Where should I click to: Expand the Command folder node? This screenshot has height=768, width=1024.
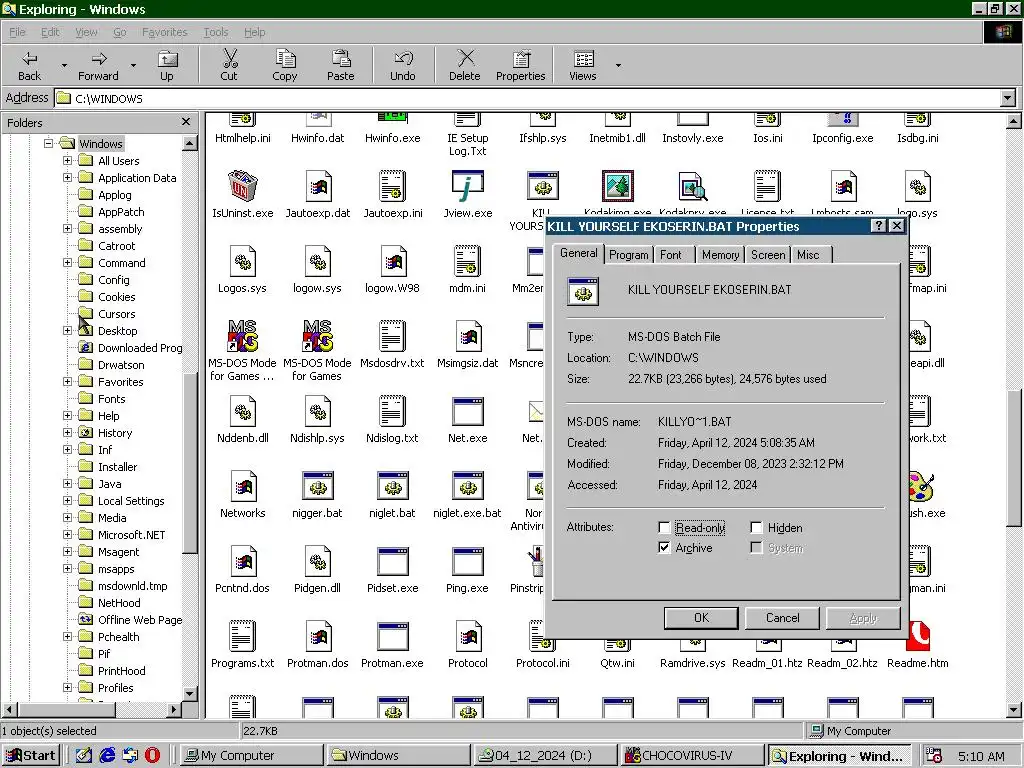coord(67,263)
